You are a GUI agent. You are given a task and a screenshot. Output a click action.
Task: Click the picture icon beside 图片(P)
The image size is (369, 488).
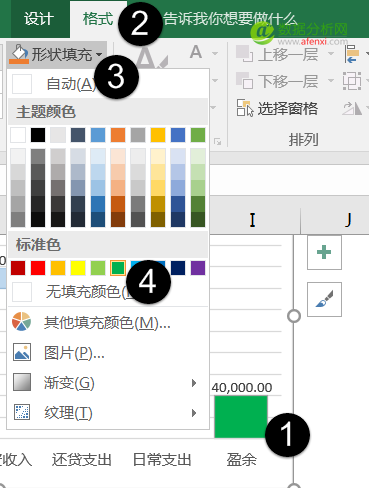pos(22,352)
